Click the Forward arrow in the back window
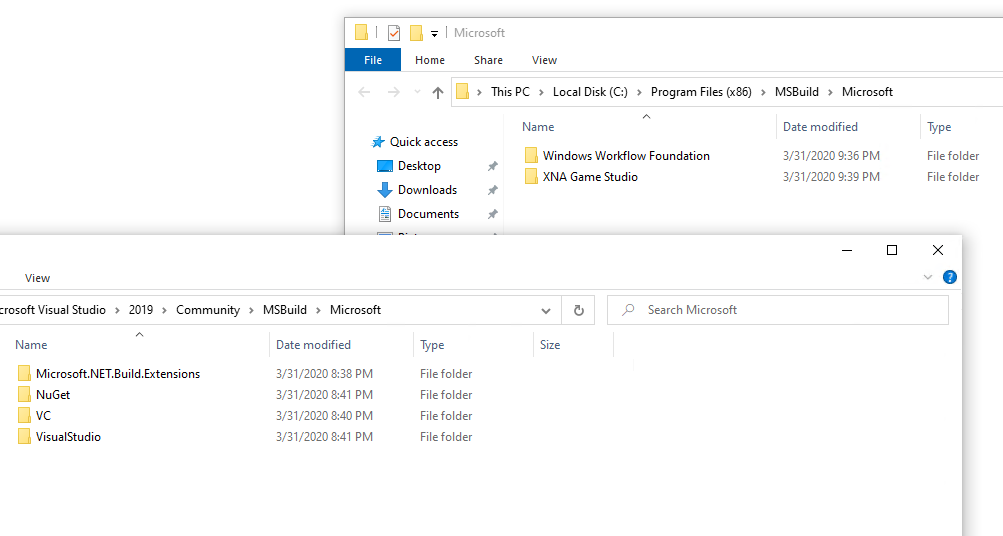 click(393, 92)
